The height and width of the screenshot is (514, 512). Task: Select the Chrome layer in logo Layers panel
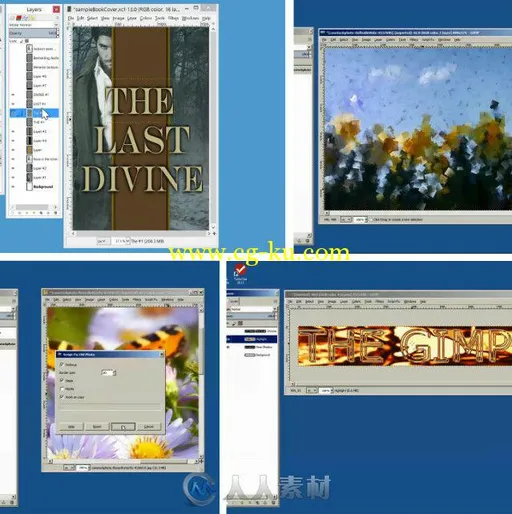[252, 331]
